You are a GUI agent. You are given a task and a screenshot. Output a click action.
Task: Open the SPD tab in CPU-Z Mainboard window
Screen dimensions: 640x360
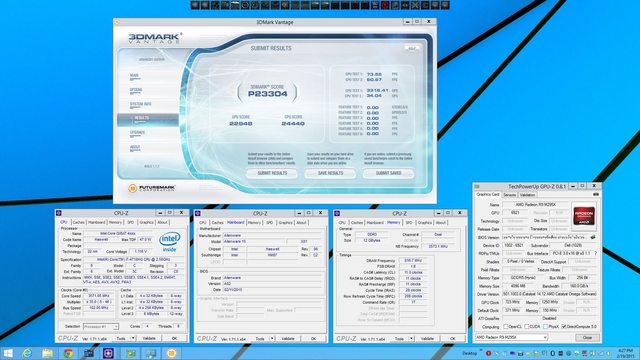(269, 223)
